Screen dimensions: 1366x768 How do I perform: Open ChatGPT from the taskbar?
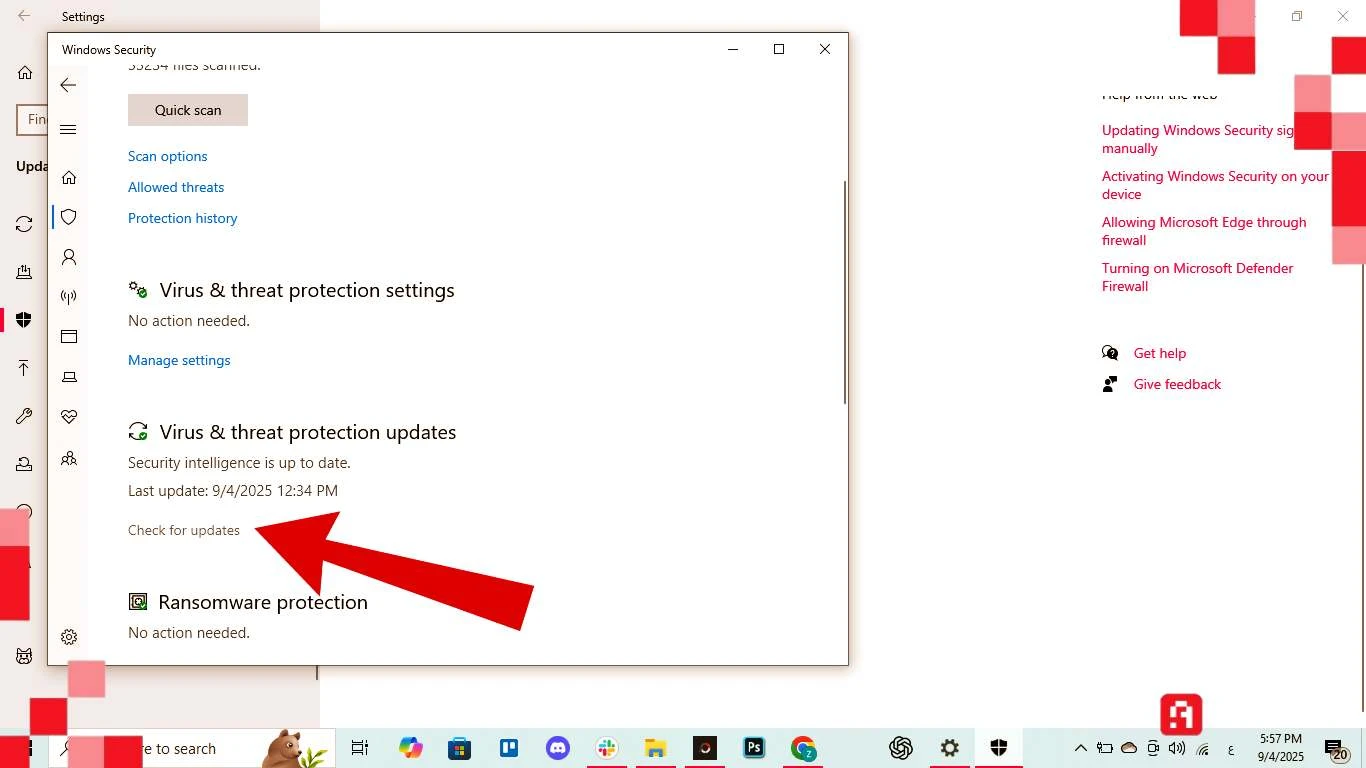[901, 748]
